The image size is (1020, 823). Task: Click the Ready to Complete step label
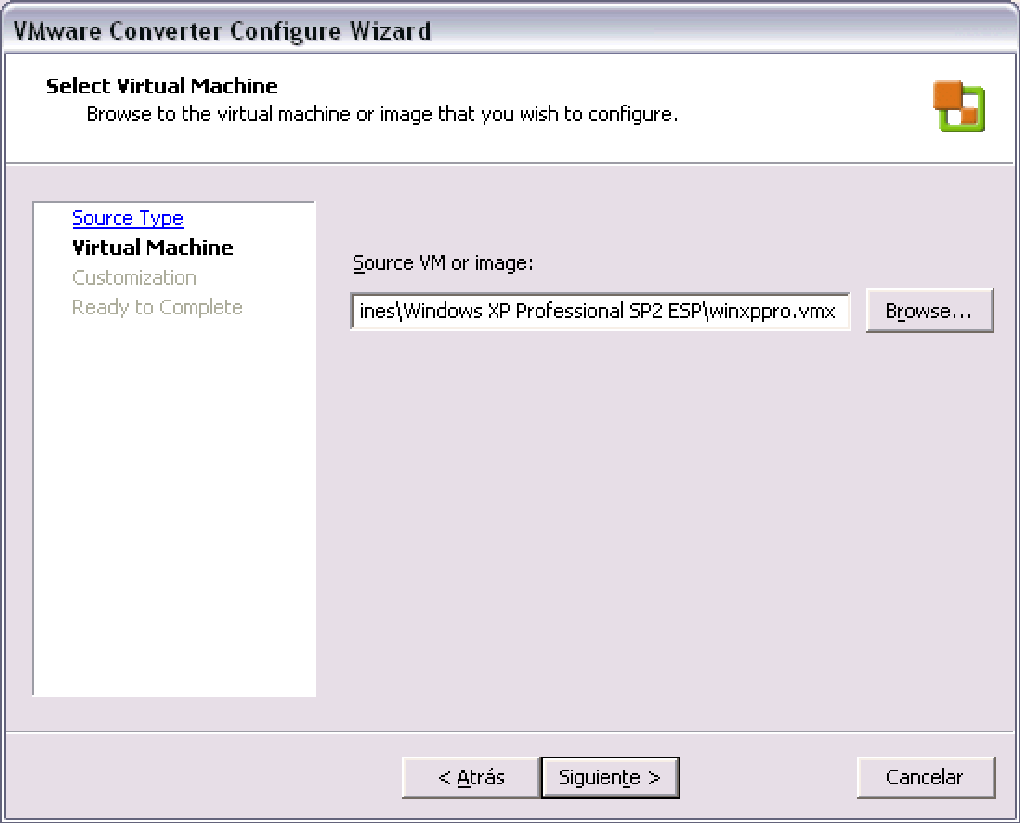point(157,307)
